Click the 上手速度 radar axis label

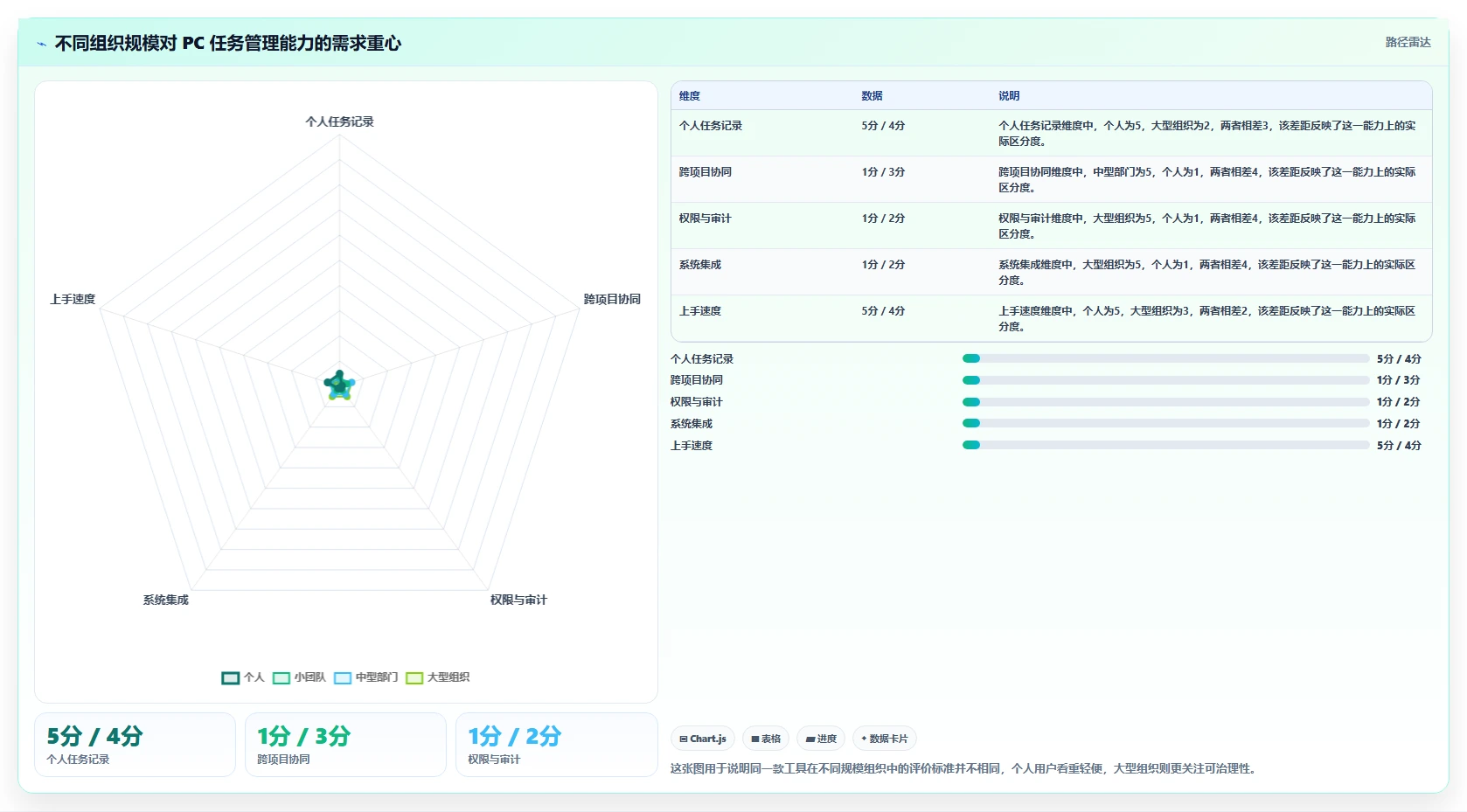pos(73,299)
